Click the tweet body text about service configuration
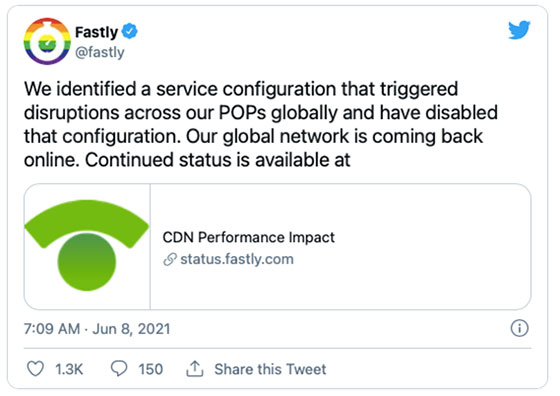The image size is (560, 396). (261, 124)
